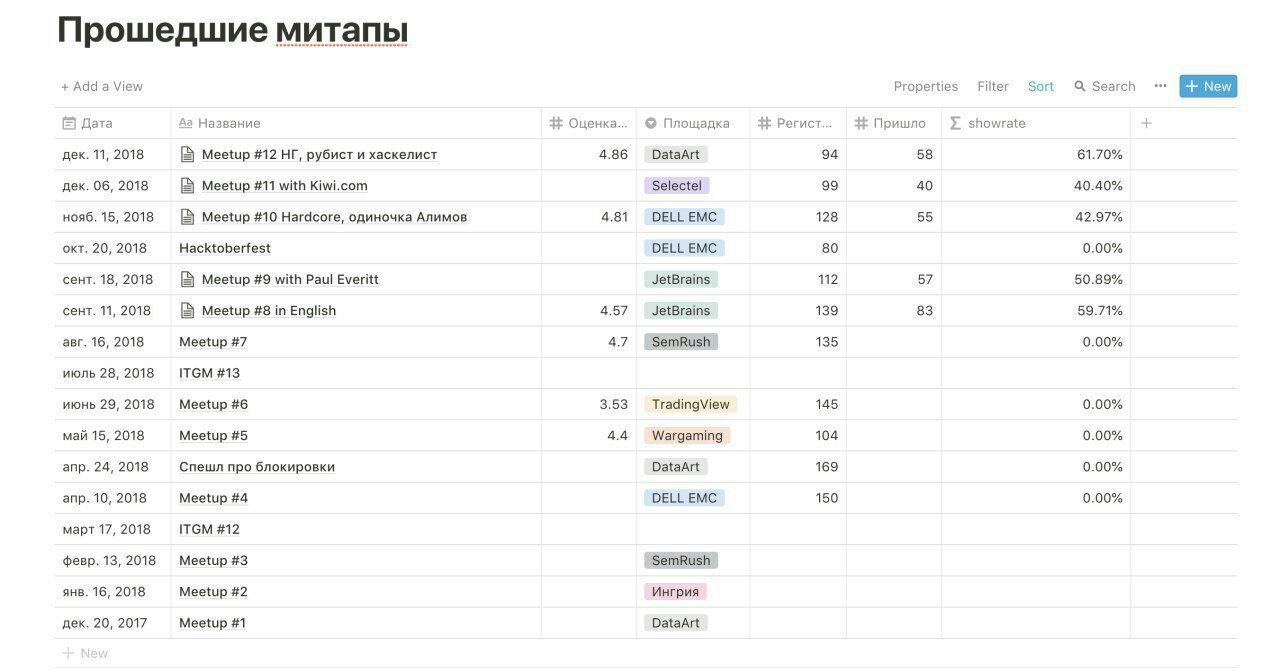
Task: Click the date февр. 13, 2018
Action: coord(109,560)
